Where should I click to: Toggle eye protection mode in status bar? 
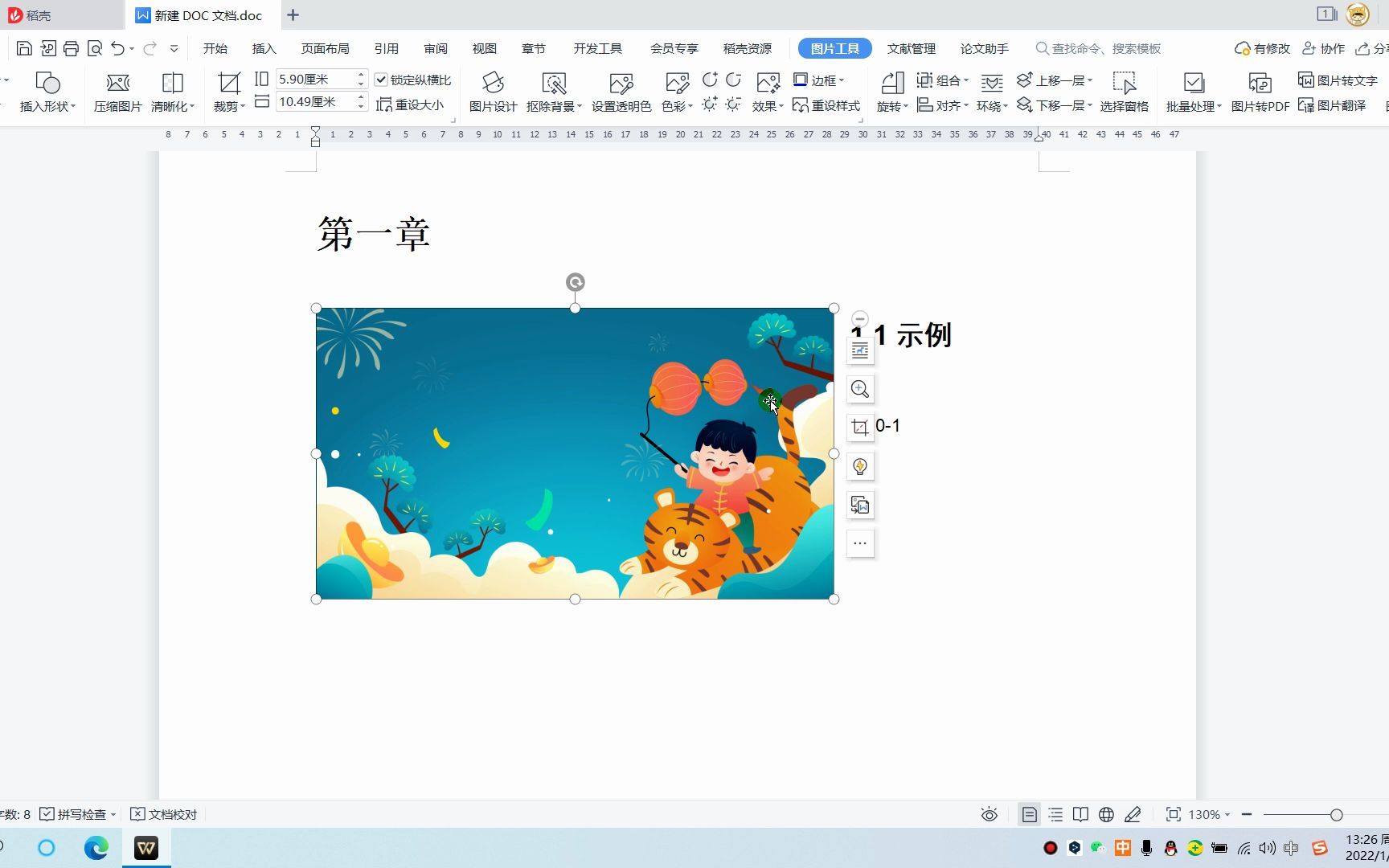[990, 815]
